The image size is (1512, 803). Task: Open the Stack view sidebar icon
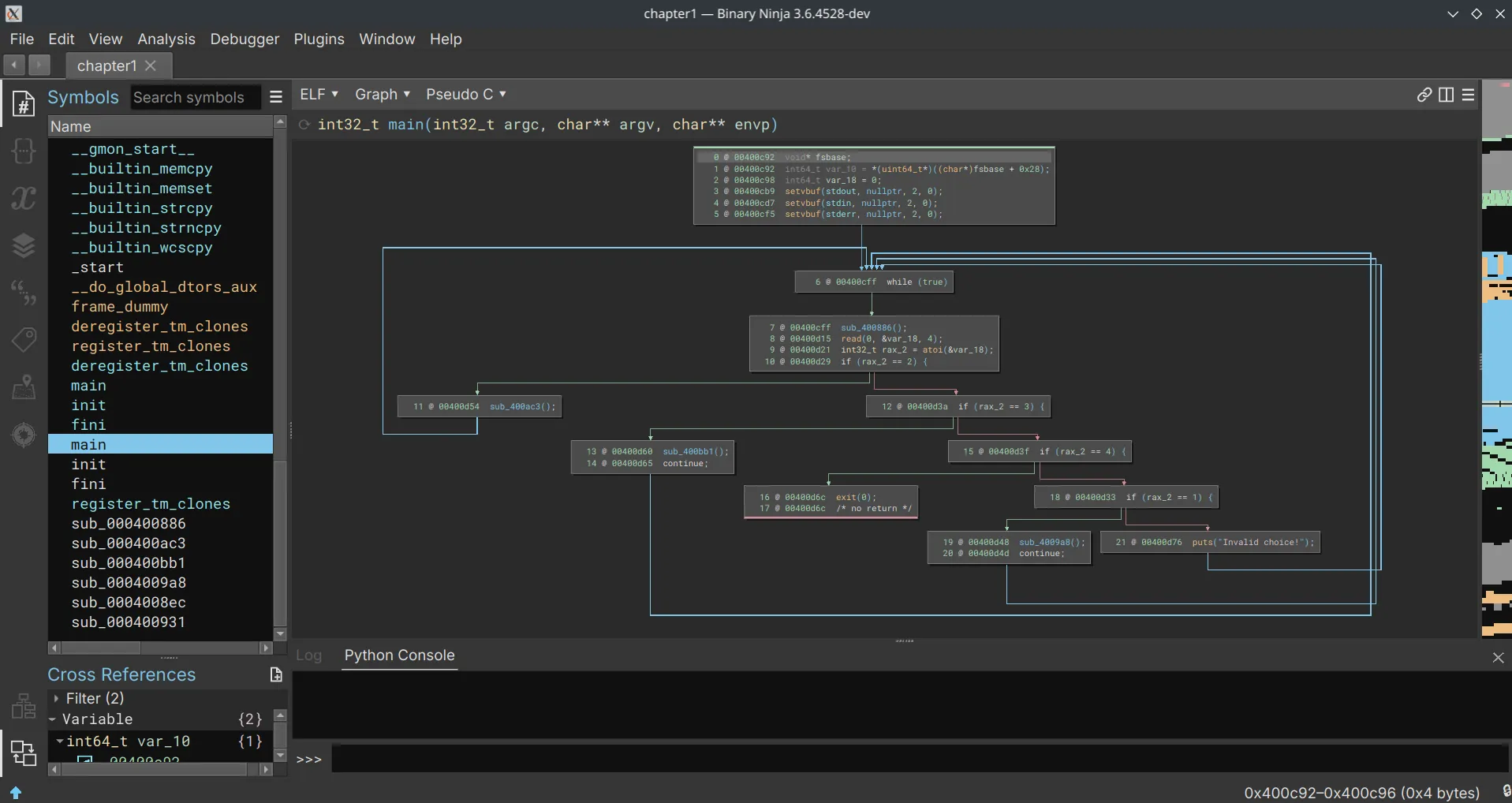tap(24, 245)
